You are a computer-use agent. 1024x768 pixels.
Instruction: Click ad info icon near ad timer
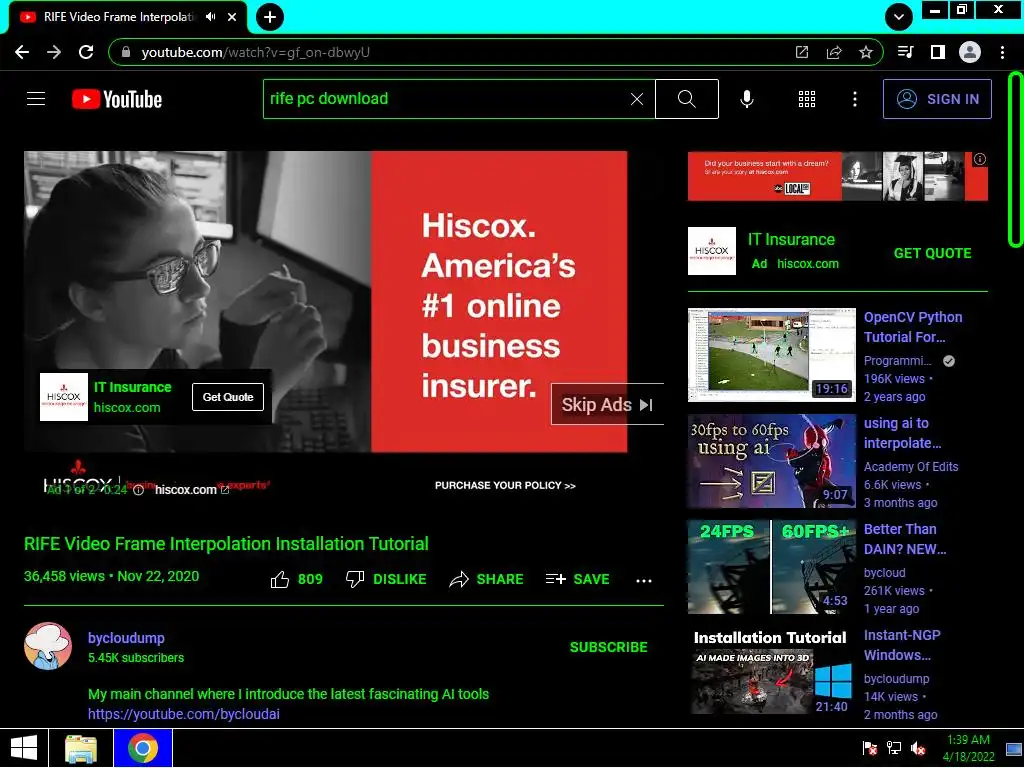(x=138, y=490)
